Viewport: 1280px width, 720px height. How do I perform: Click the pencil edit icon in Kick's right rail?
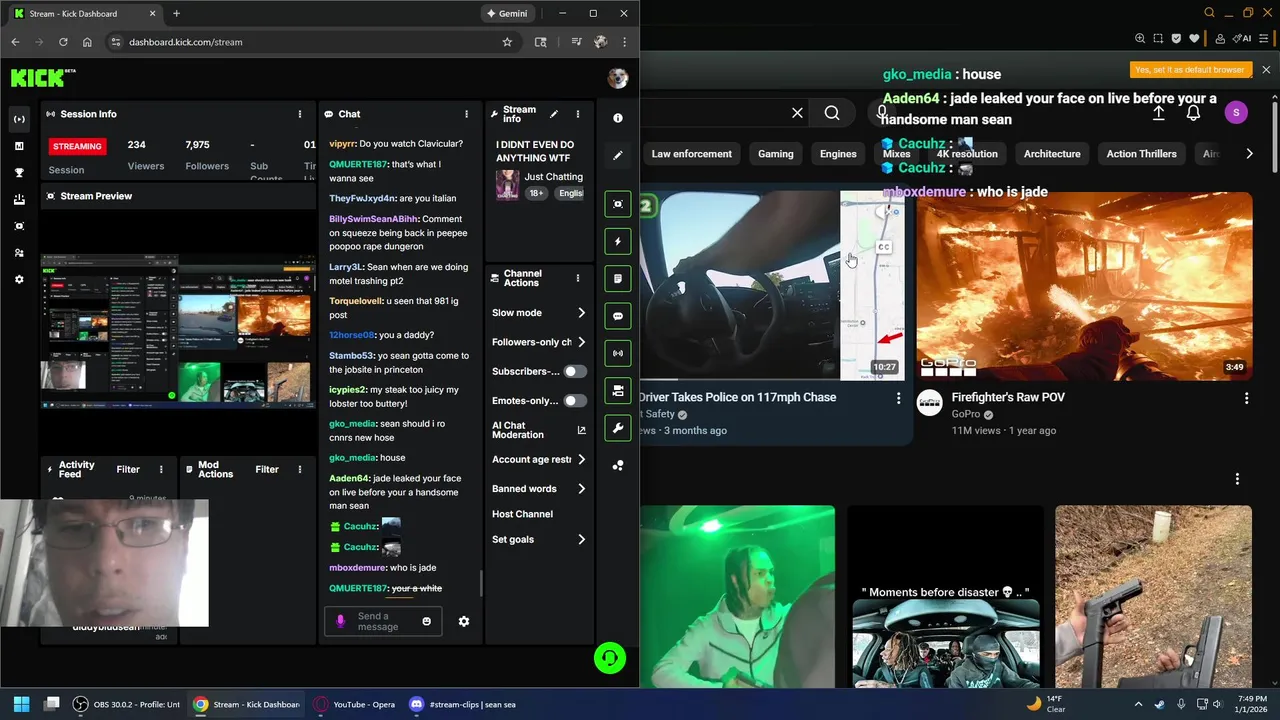click(618, 155)
